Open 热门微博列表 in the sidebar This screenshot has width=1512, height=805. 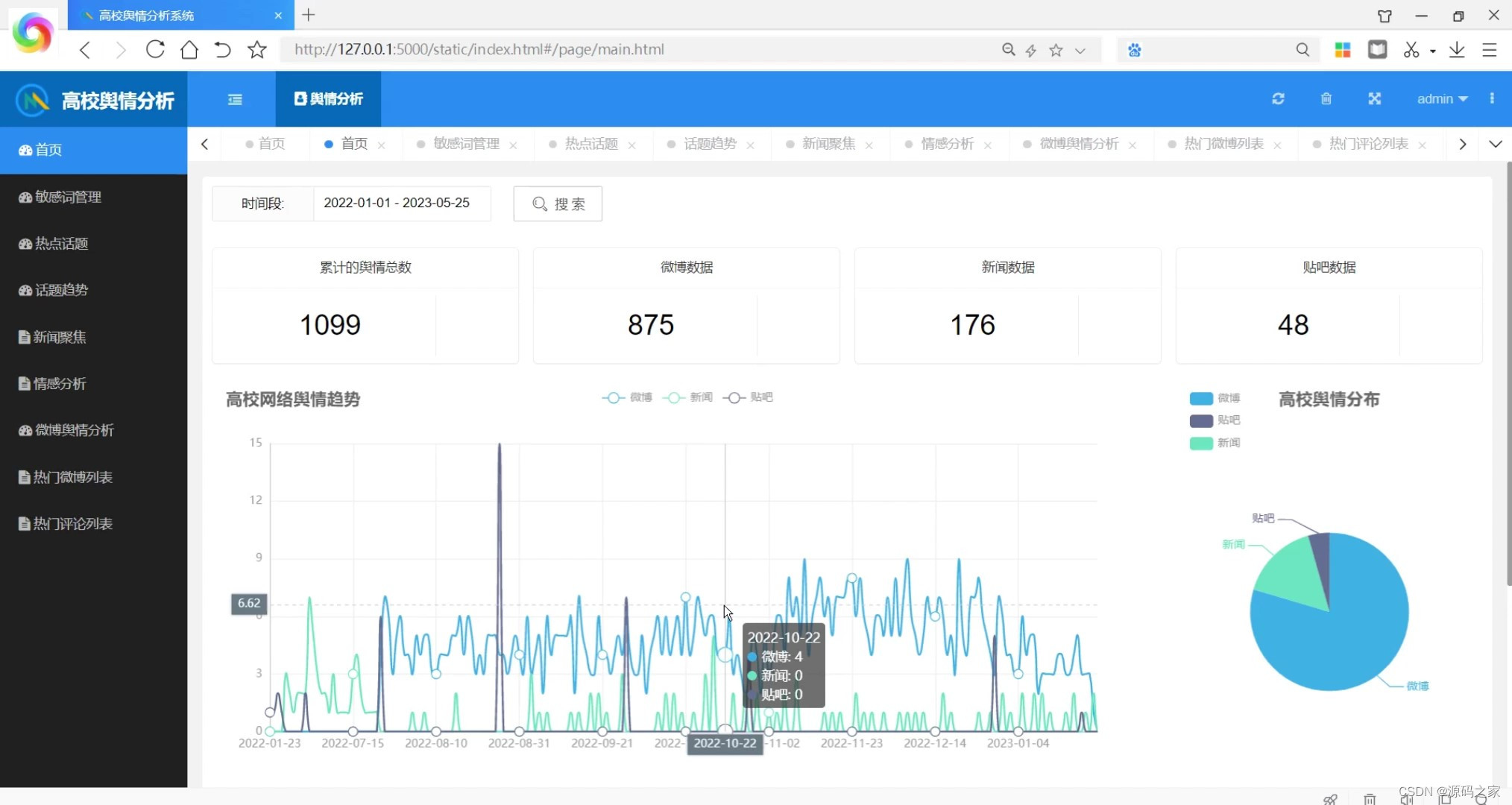(72, 477)
